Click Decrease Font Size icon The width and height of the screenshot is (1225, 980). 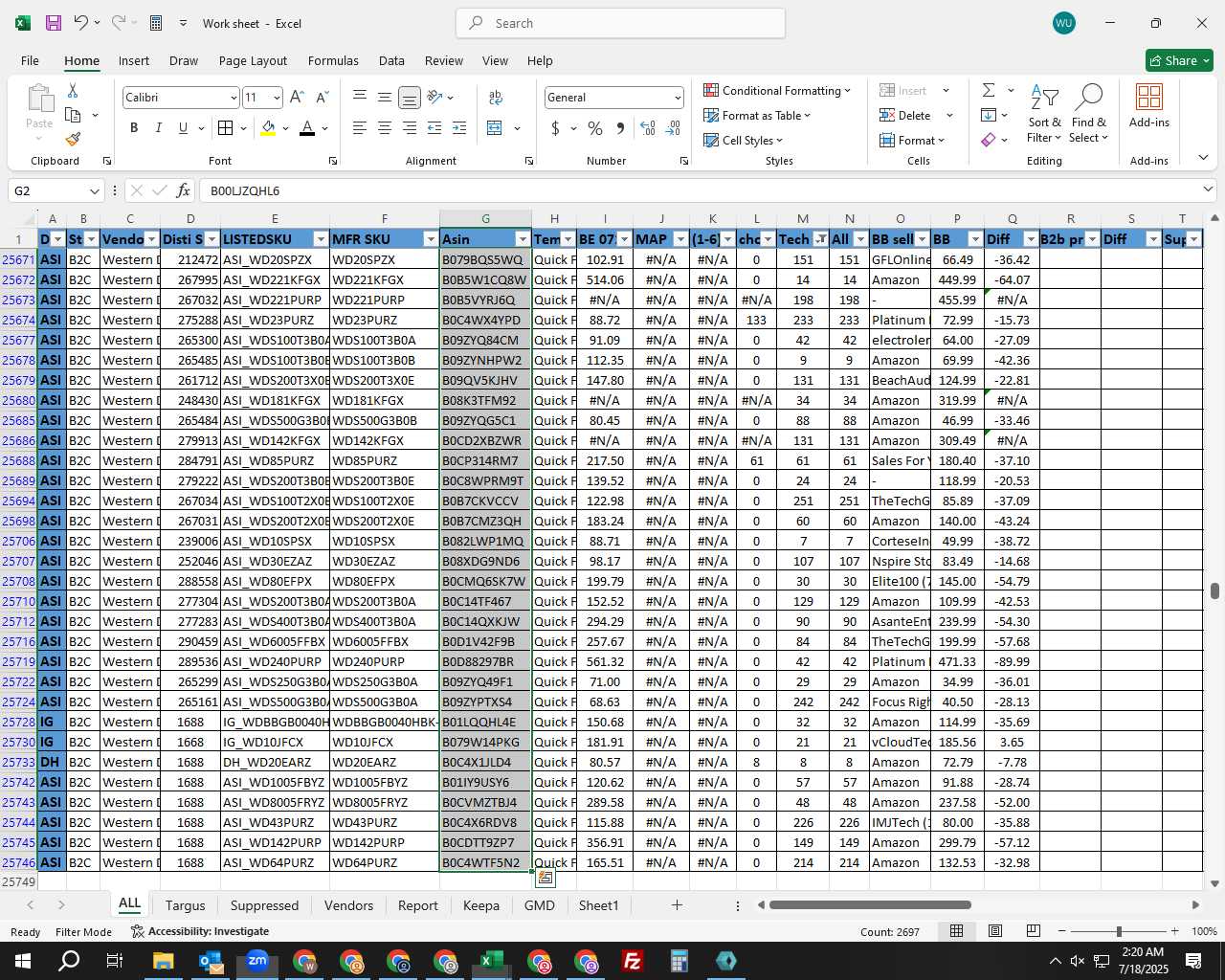pyautogui.click(x=322, y=97)
